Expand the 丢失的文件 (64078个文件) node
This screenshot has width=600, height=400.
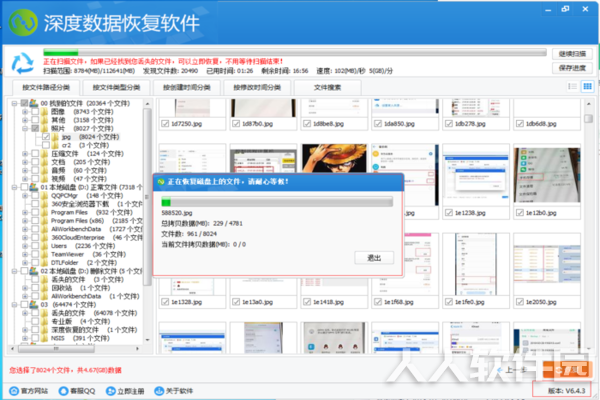[x=25, y=313]
